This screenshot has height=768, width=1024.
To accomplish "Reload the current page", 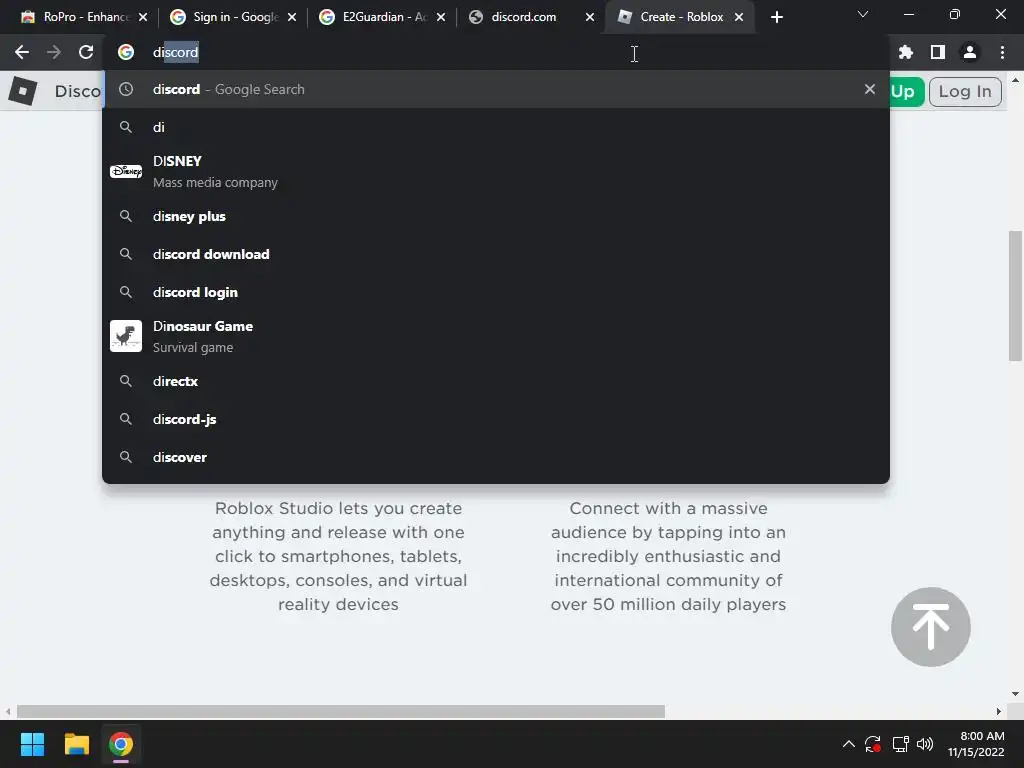I will click(86, 52).
